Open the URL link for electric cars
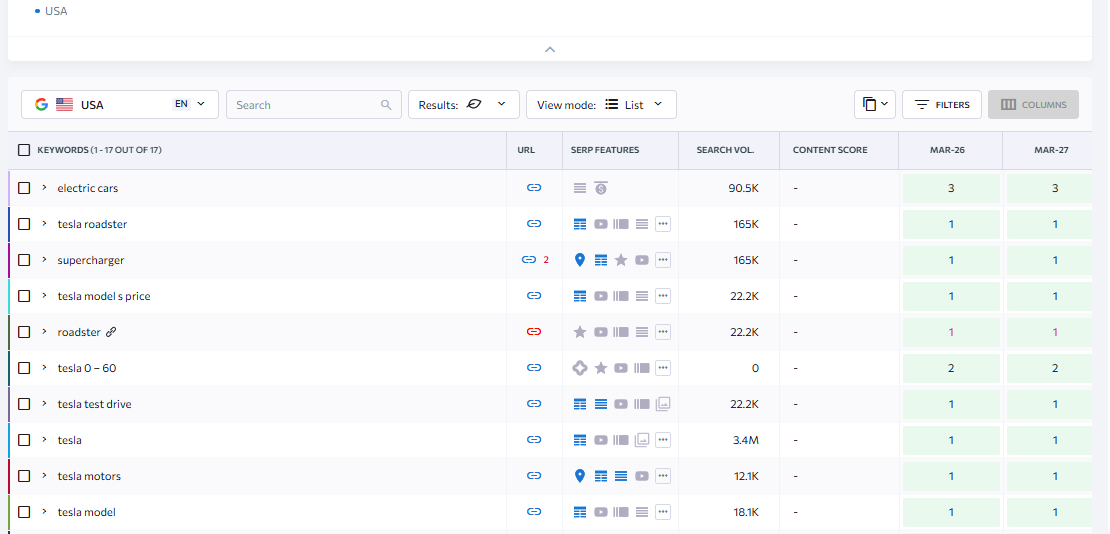1110x534 pixels. coord(534,188)
